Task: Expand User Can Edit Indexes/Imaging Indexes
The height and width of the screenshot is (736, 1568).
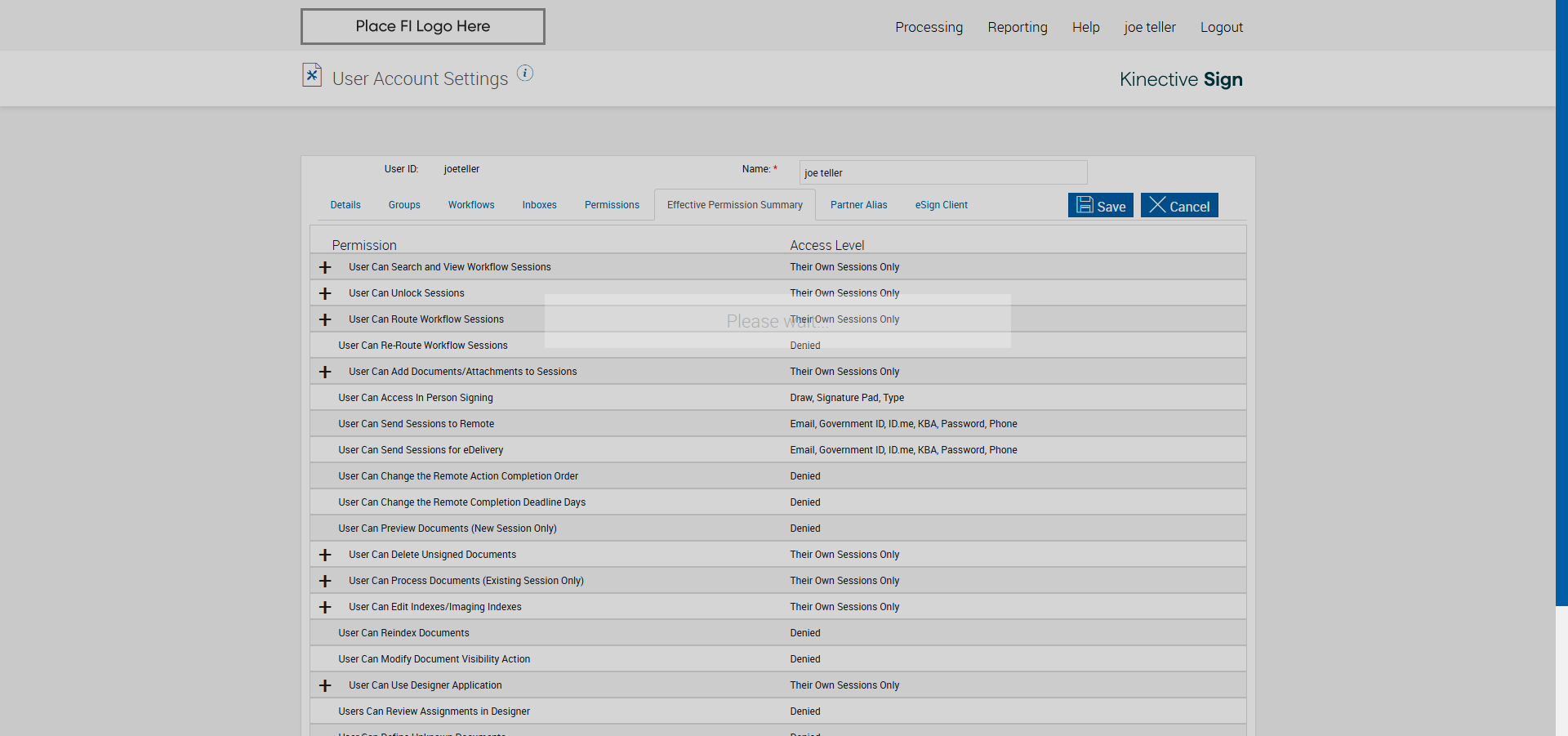Action: (325, 608)
